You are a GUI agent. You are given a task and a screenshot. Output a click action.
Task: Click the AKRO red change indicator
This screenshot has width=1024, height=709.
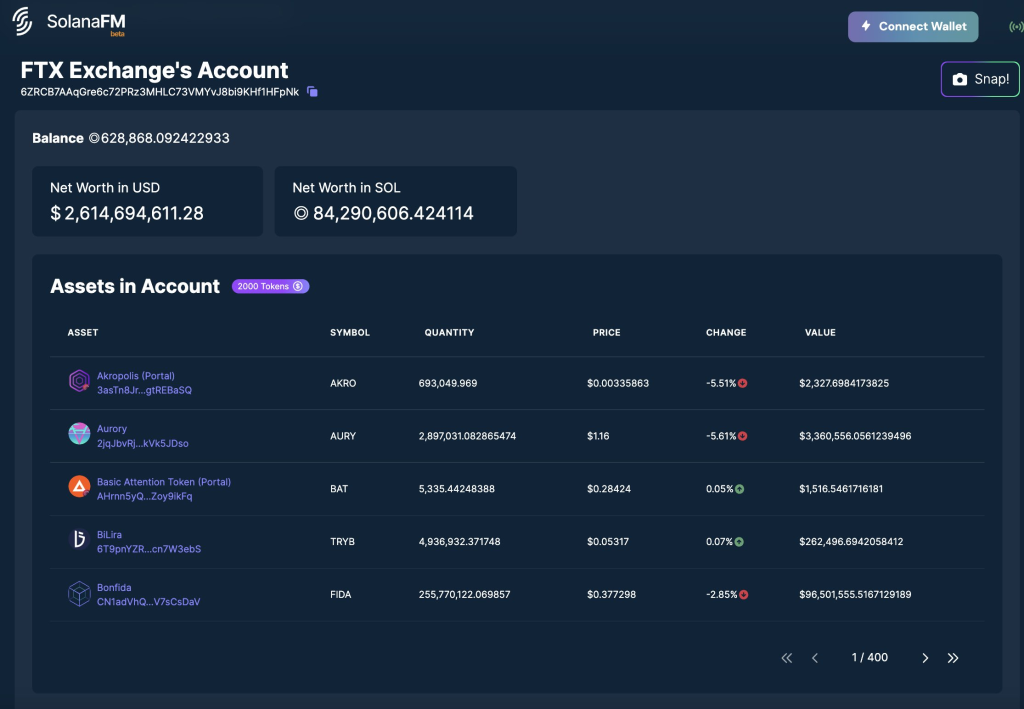pos(743,383)
